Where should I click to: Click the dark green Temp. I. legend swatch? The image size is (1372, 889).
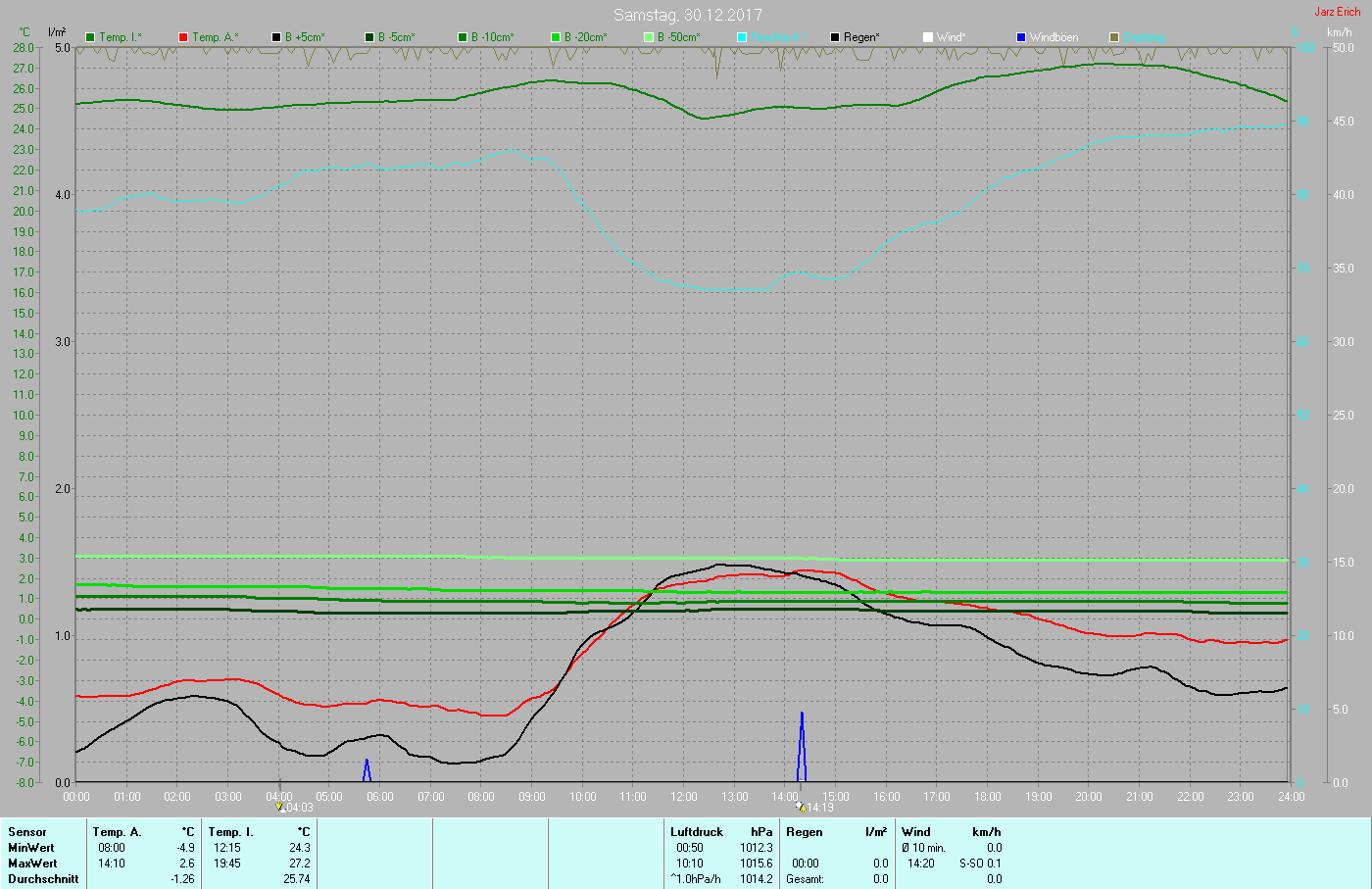90,37
